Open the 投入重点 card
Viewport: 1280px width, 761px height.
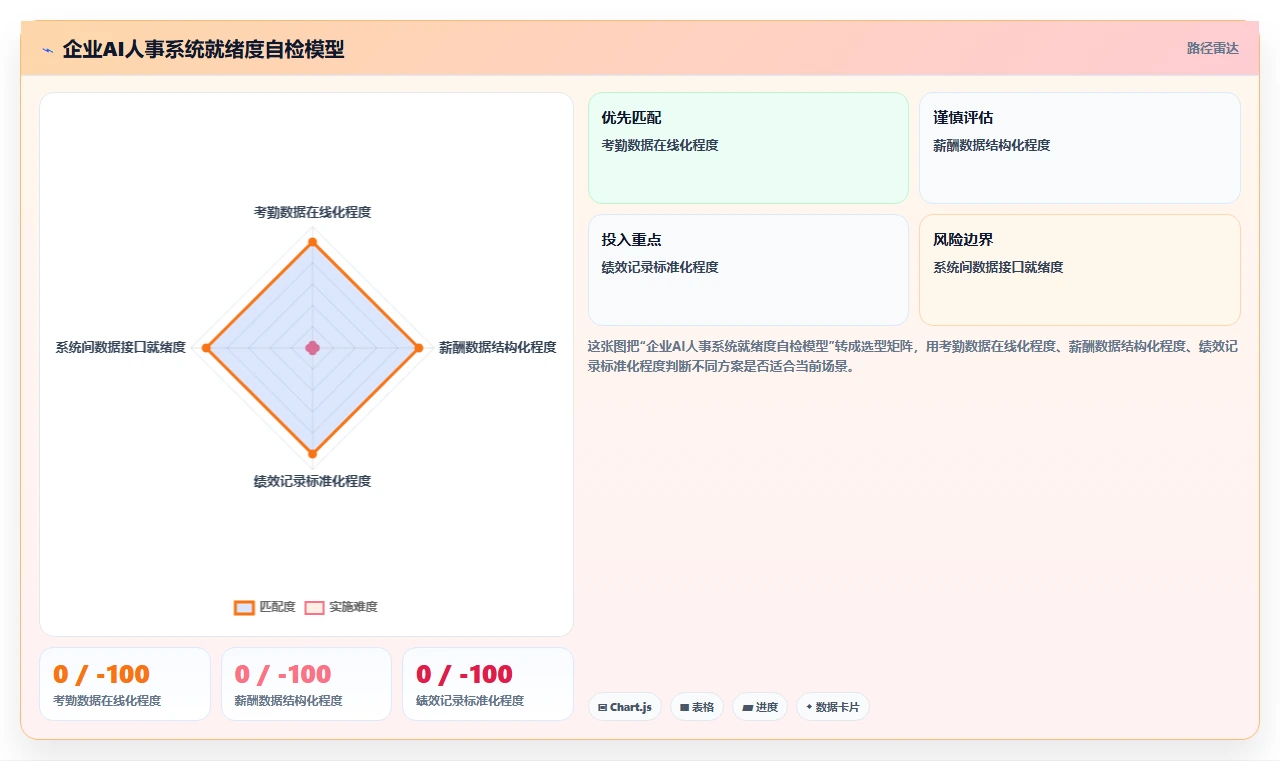[x=748, y=270]
